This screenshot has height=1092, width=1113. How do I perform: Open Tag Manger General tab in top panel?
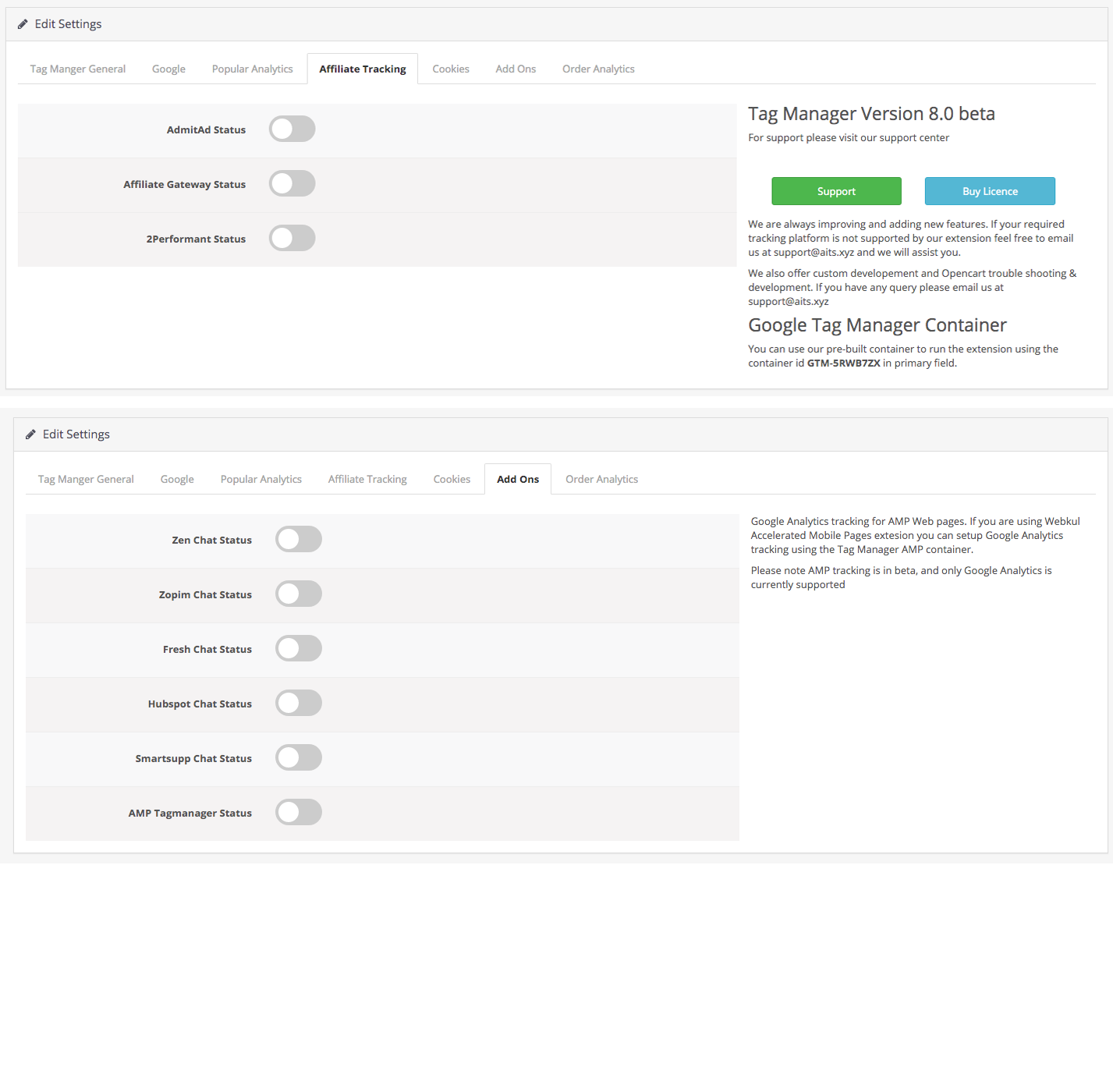[78, 69]
